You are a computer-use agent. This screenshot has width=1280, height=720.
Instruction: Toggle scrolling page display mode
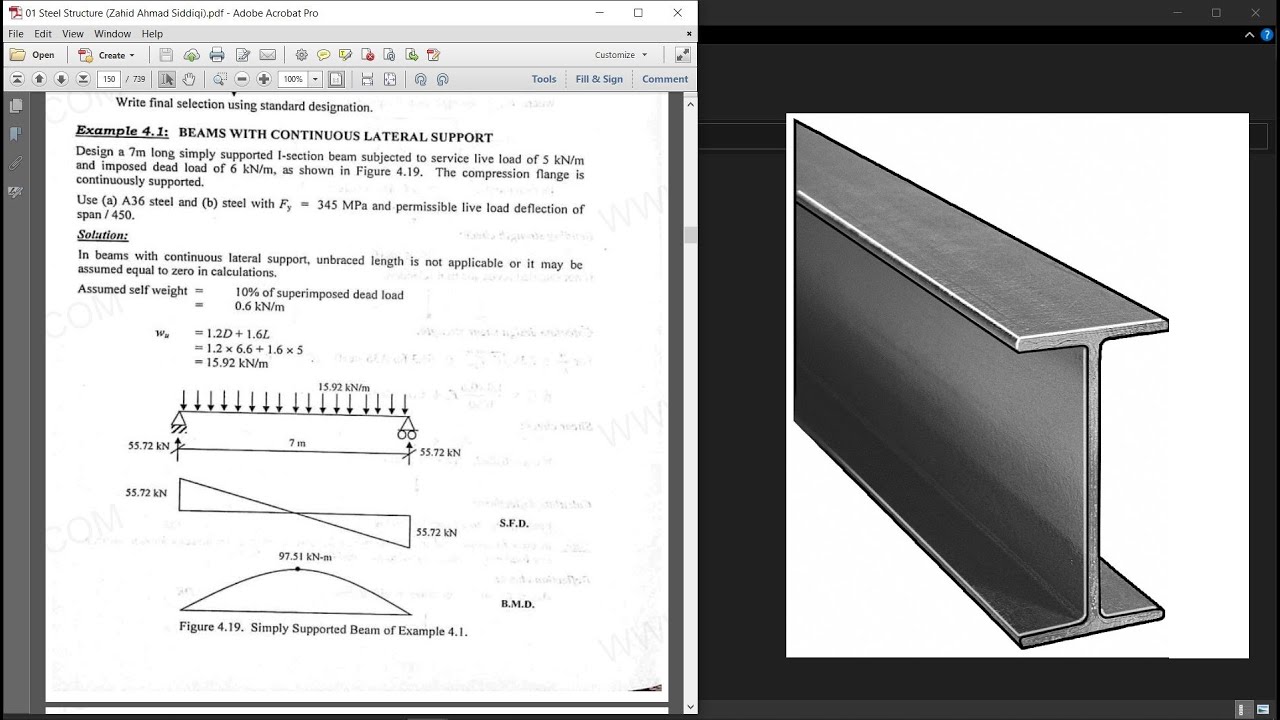pos(367,79)
